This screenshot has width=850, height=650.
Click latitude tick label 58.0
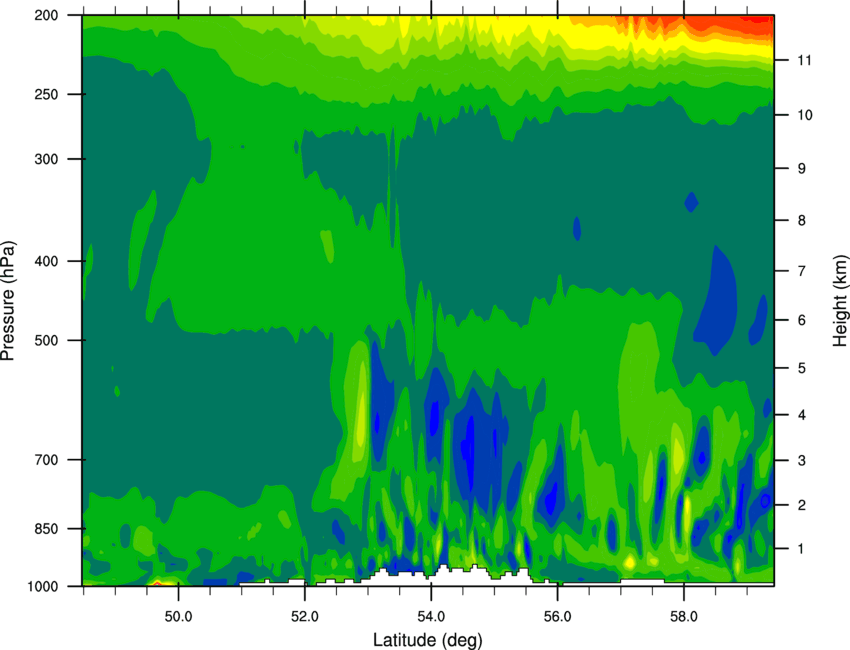pyautogui.click(x=684, y=617)
